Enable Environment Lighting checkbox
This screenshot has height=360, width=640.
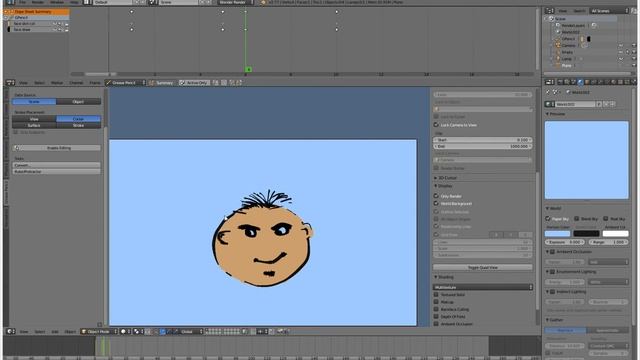[x=553, y=272]
